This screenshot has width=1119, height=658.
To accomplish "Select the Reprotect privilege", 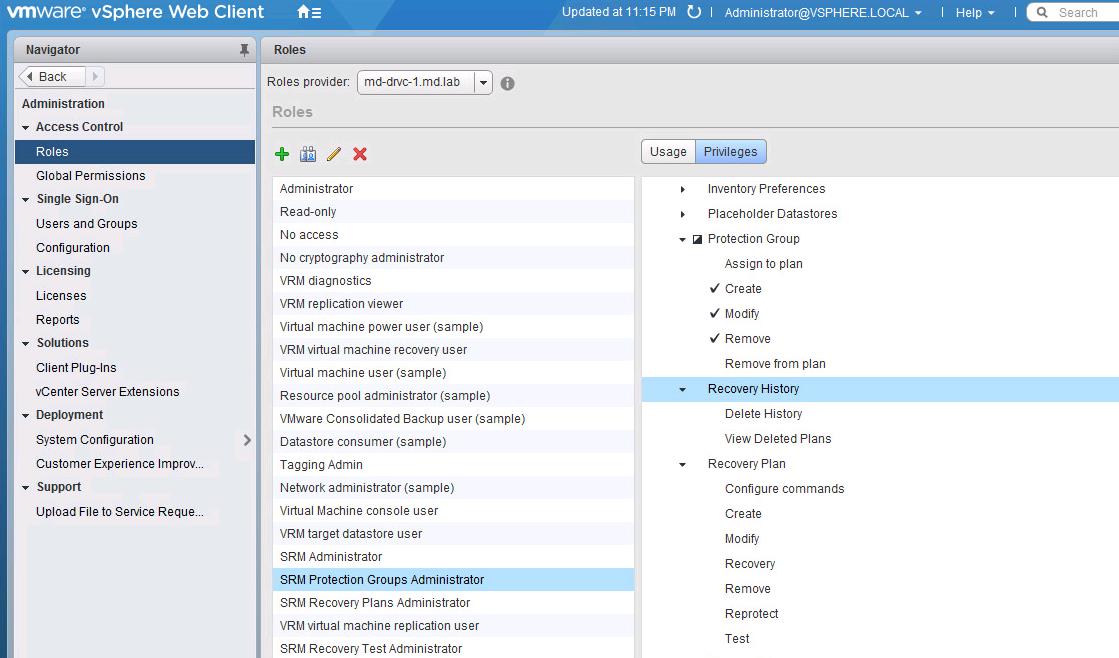I will (751, 614).
